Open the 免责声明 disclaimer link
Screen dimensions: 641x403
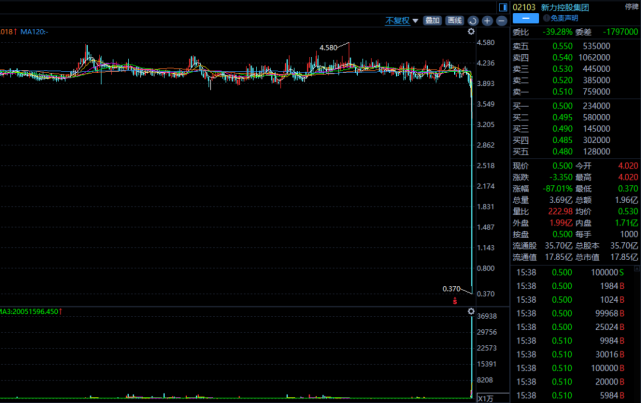click(x=564, y=18)
